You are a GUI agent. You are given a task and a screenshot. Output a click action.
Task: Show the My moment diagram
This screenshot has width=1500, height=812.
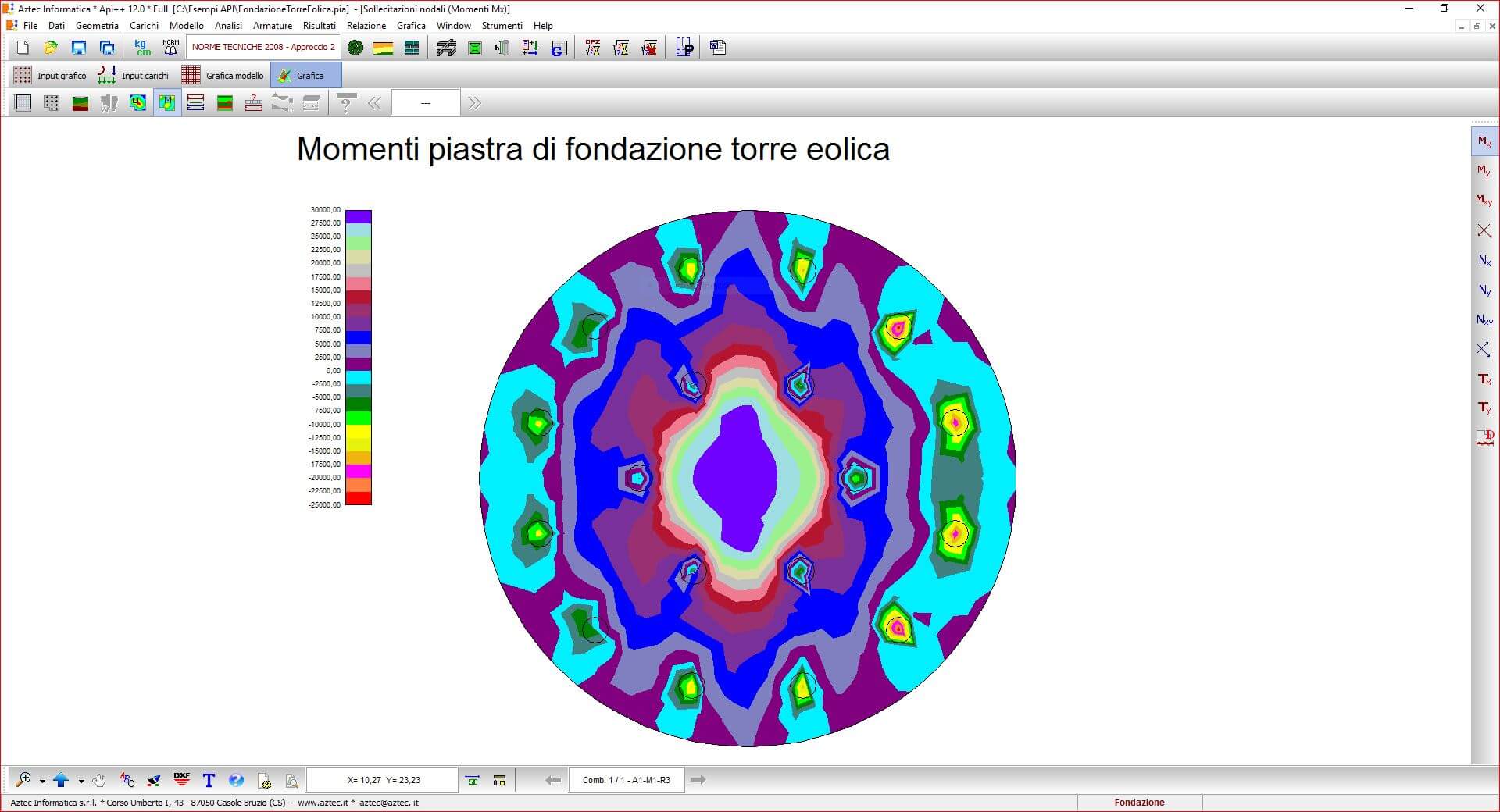click(1484, 171)
